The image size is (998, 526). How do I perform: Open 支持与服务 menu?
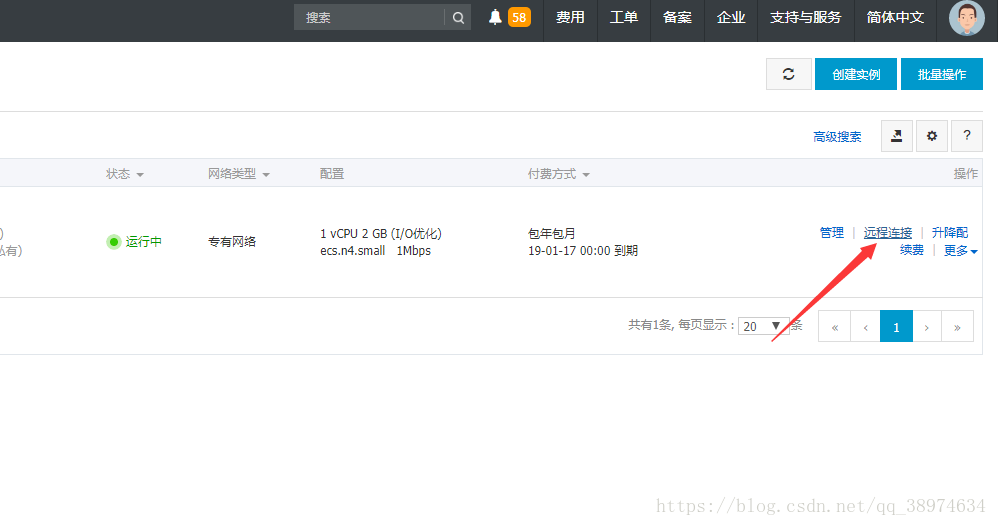pyautogui.click(x=806, y=17)
